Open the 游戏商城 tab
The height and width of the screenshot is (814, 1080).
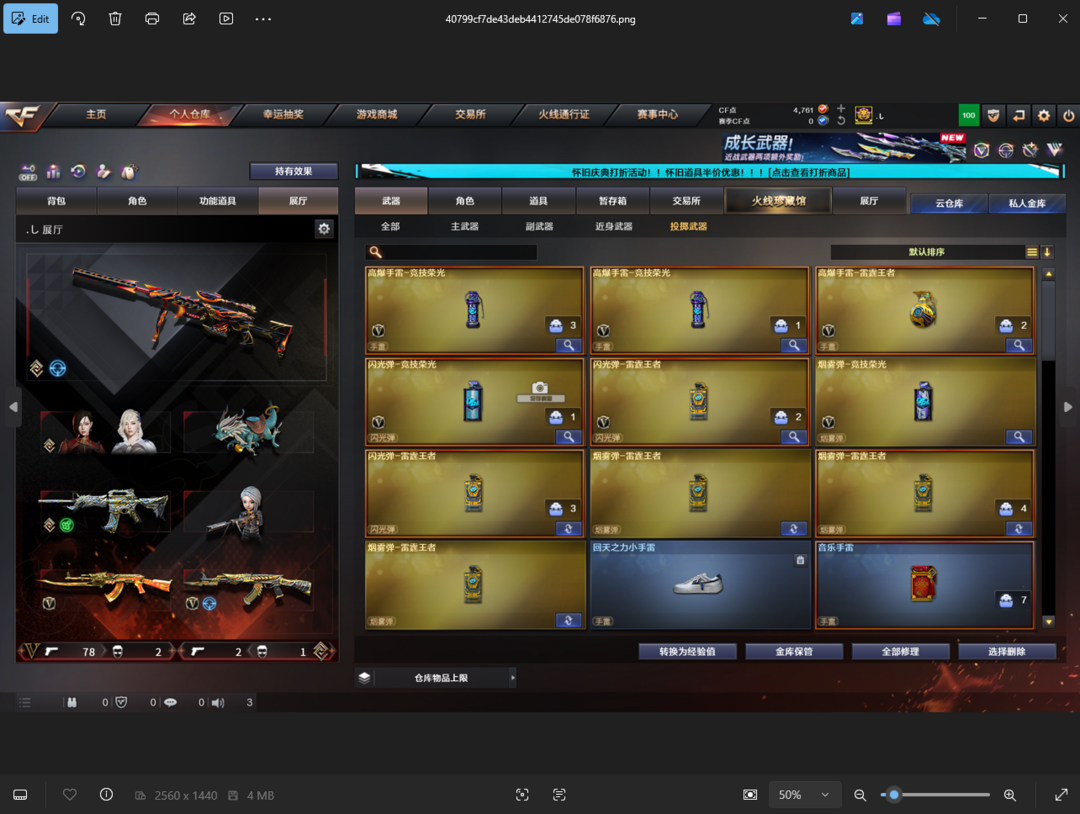[x=377, y=114]
